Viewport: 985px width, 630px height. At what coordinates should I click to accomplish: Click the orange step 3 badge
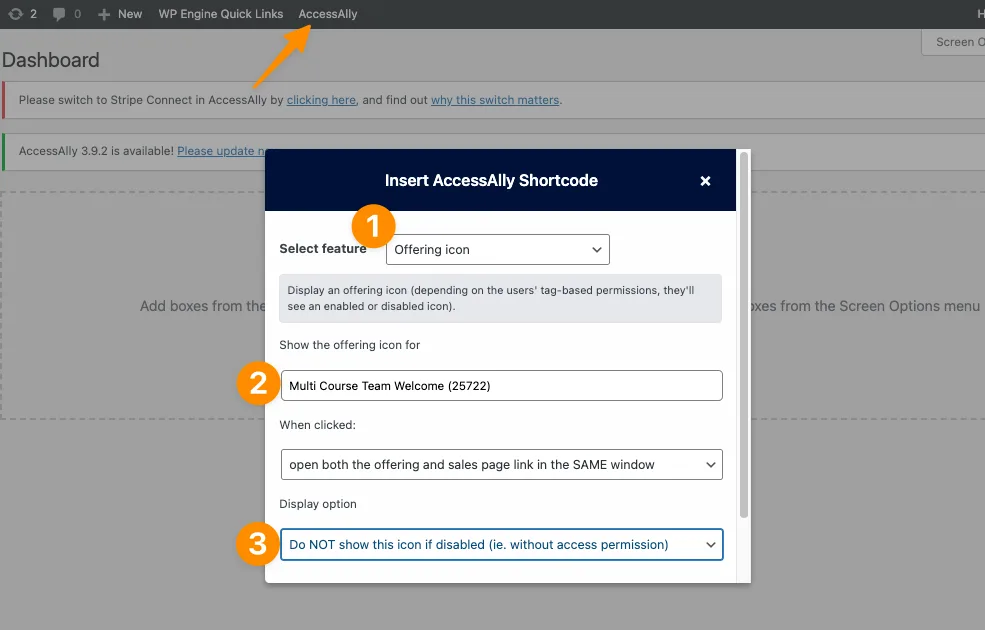pyautogui.click(x=258, y=545)
